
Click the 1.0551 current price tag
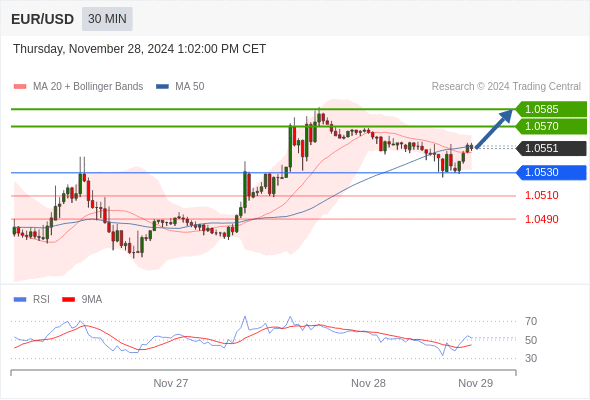[x=551, y=148]
